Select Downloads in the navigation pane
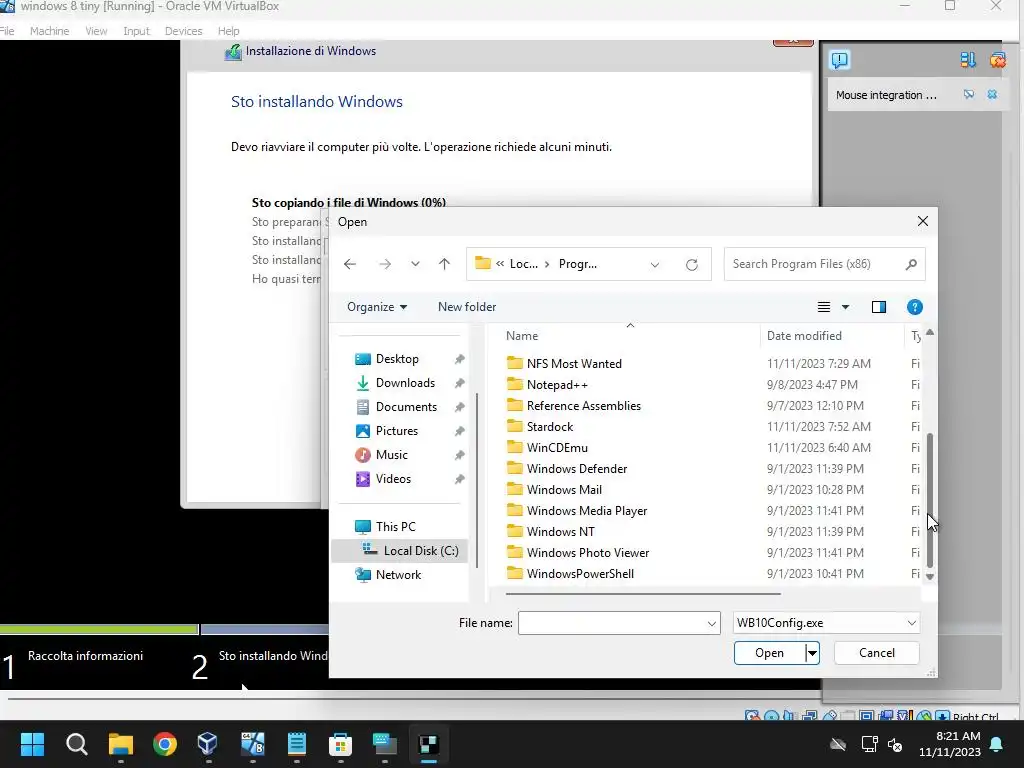This screenshot has width=1024, height=768. (x=405, y=383)
